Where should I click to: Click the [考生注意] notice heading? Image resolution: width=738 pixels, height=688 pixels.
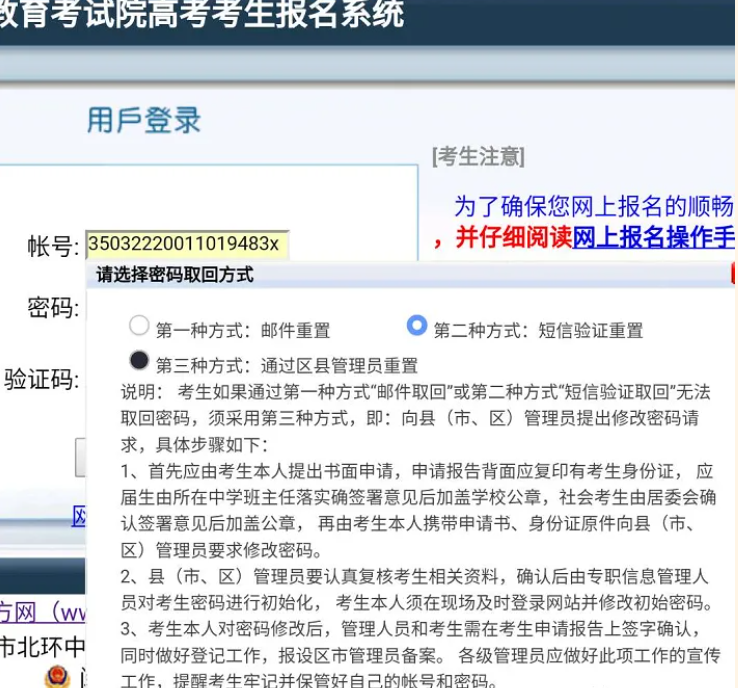[x=478, y=157]
